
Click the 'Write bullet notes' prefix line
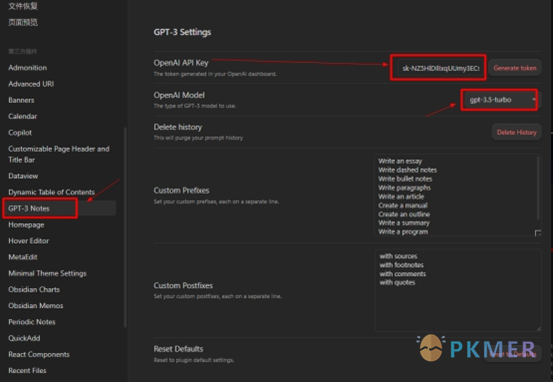[405, 179]
